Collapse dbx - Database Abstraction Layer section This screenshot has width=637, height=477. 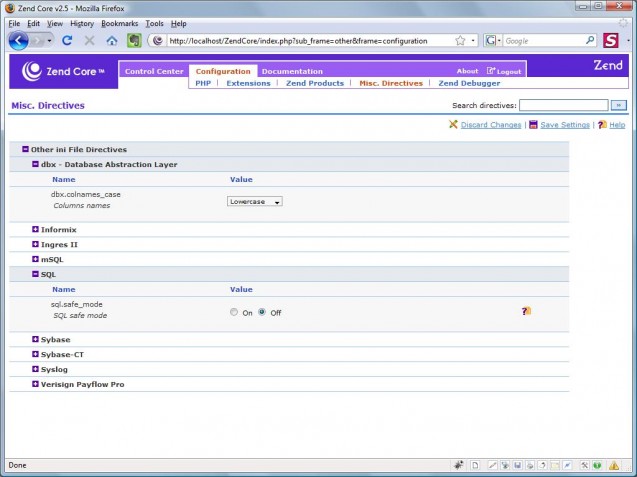[35, 164]
